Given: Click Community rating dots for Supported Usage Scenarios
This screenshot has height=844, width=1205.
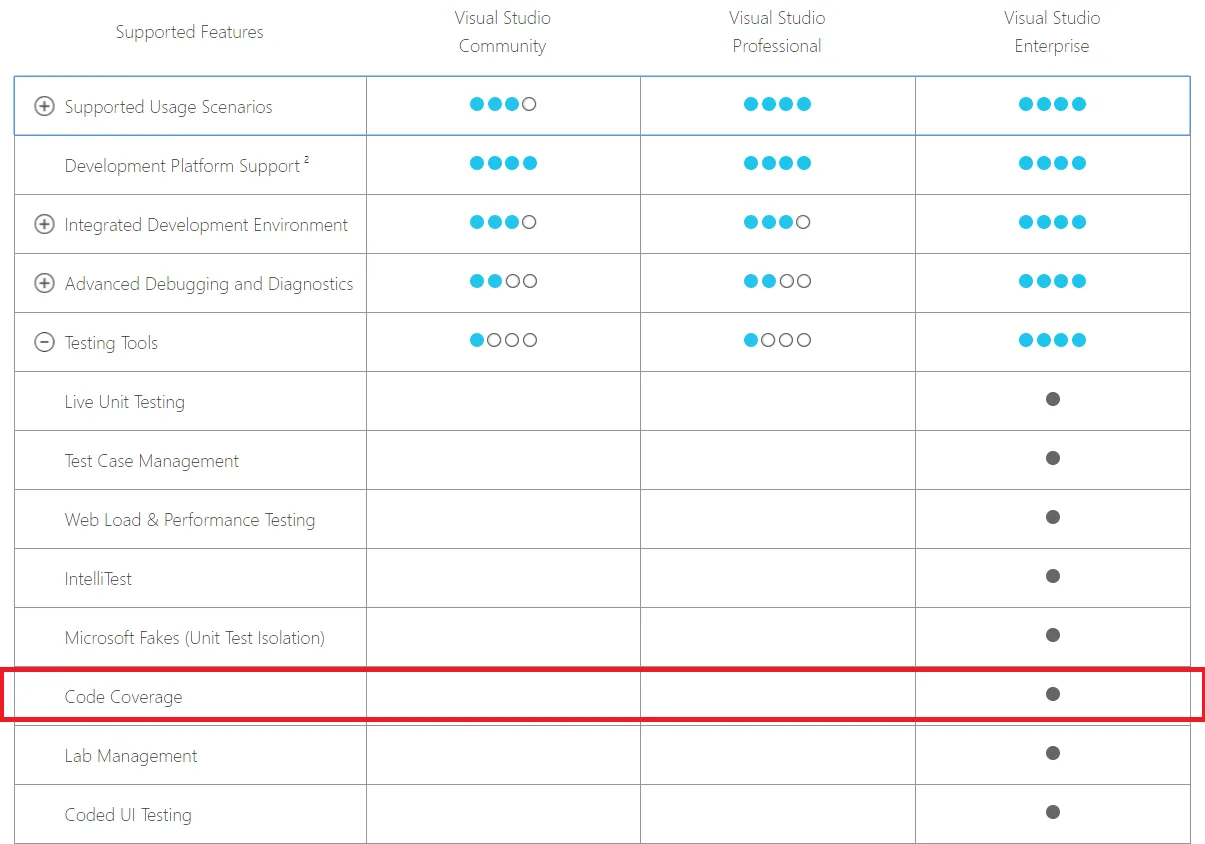Looking at the screenshot, I should pyautogui.click(x=503, y=104).
